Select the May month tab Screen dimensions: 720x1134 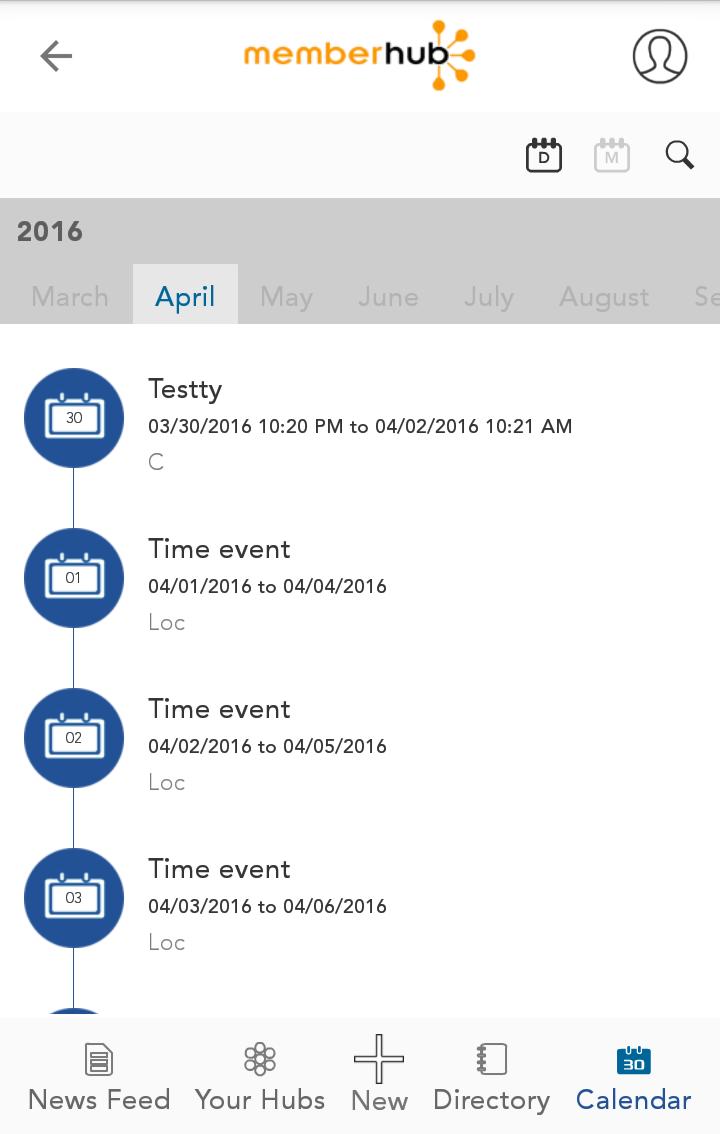(286, 297)
